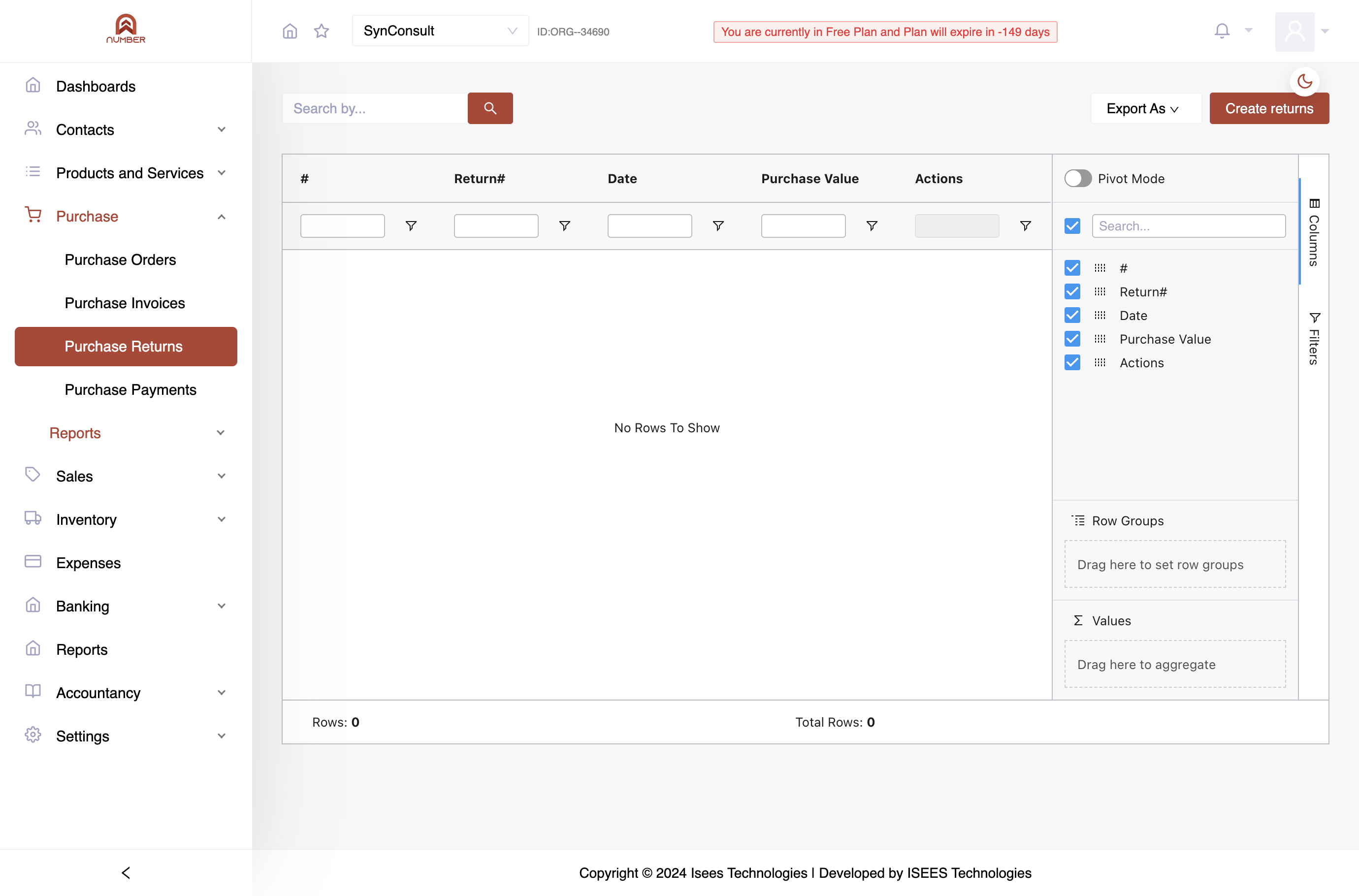Uncheck the Date column checkbox
Screen dimensions: 1359x896
1072,316
